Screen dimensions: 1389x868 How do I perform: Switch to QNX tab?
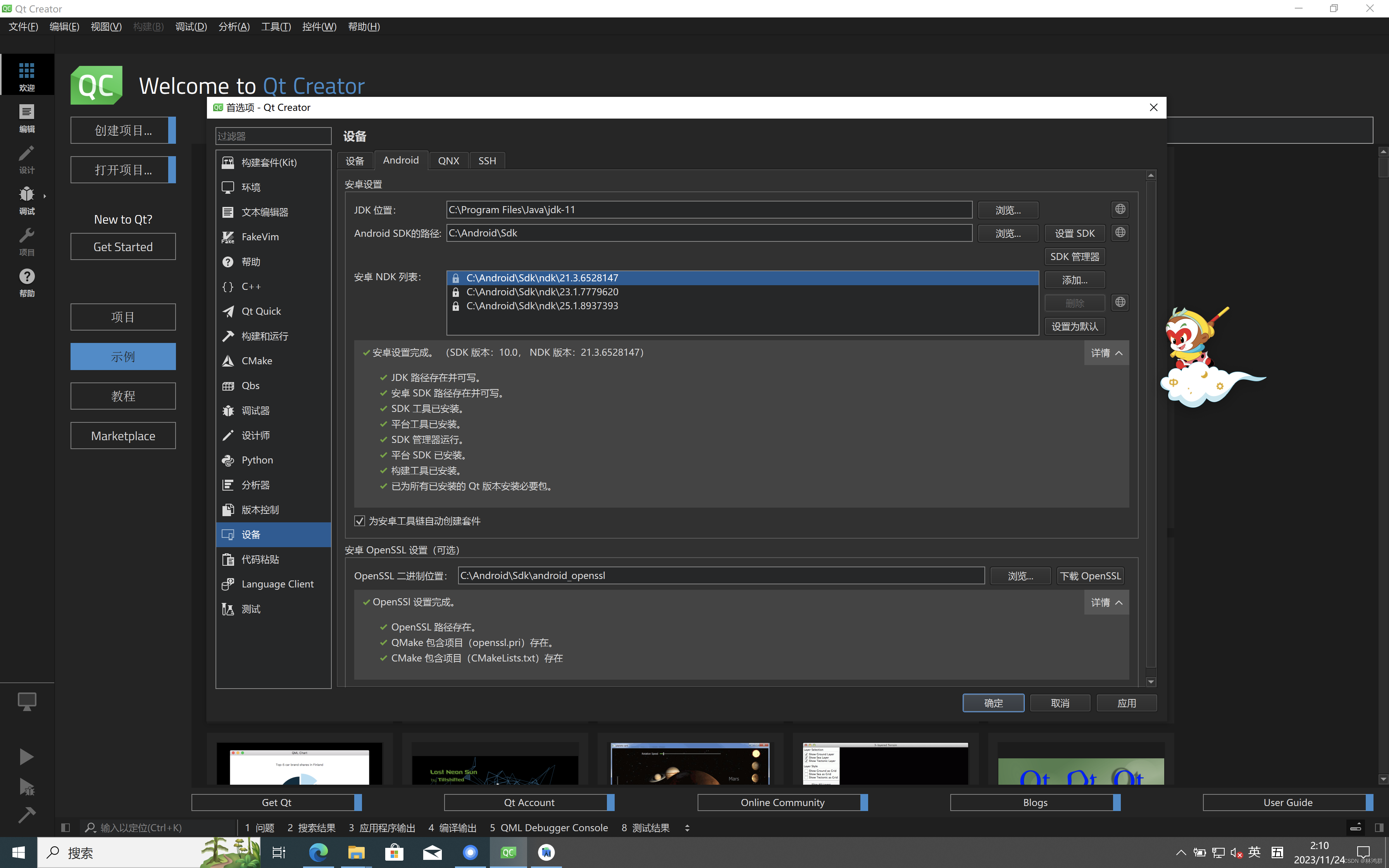click(x=448, y=161)
